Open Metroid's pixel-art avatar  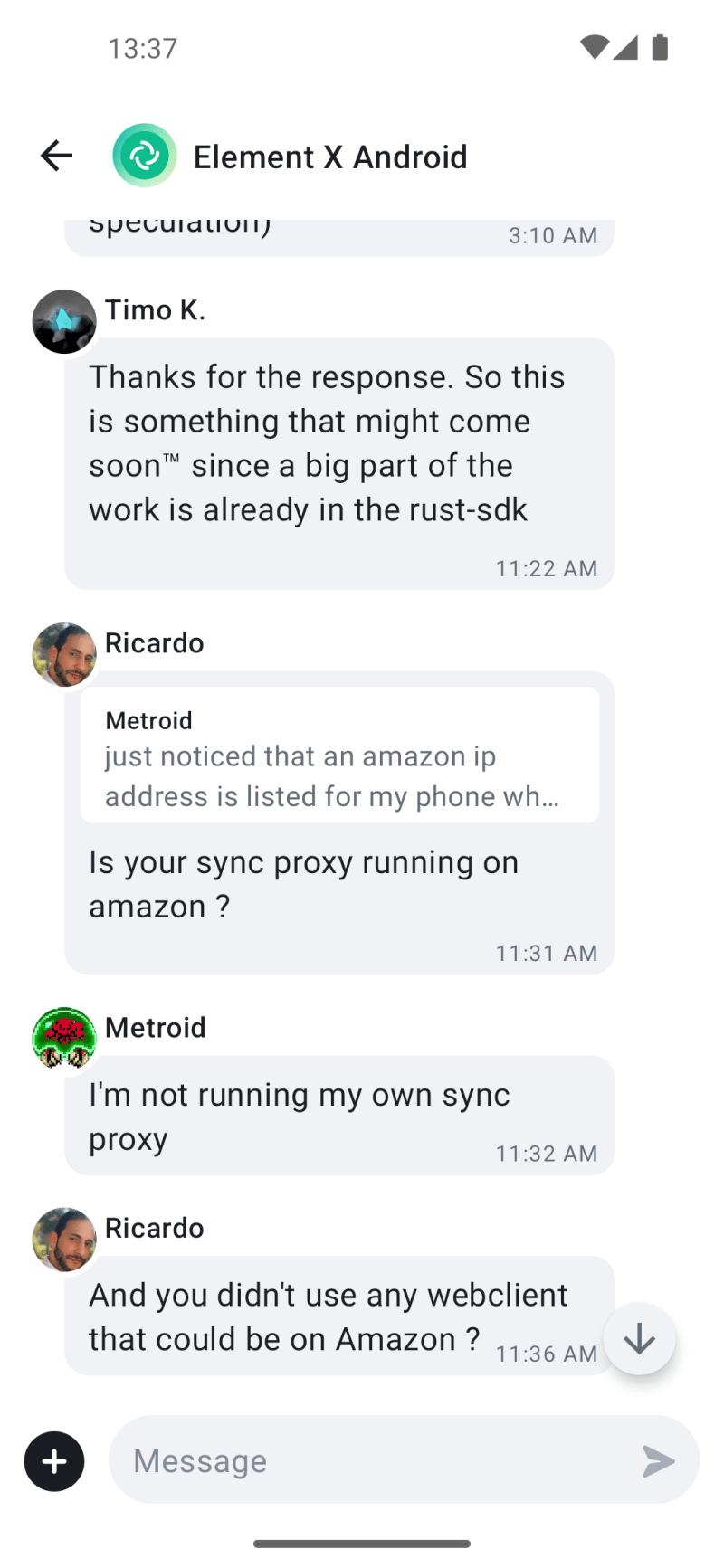[x=64, y=1039]
